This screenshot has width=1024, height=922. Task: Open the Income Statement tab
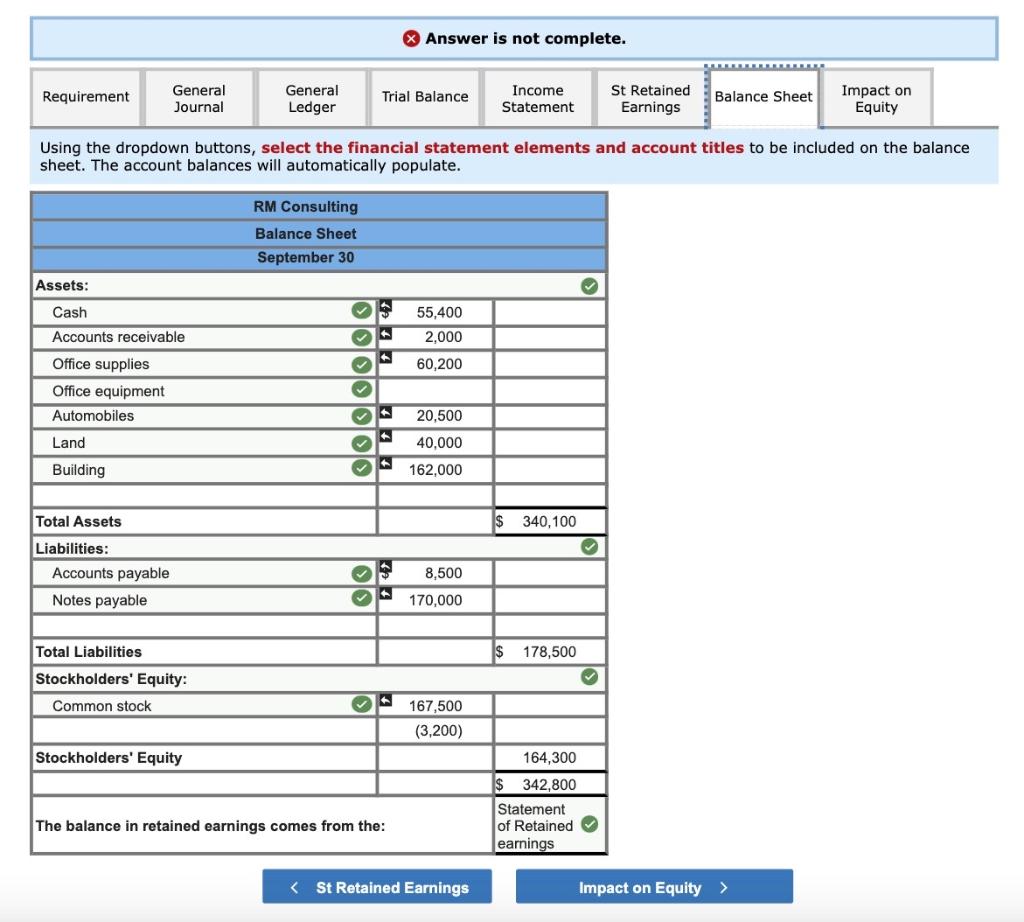pos(537,99)
